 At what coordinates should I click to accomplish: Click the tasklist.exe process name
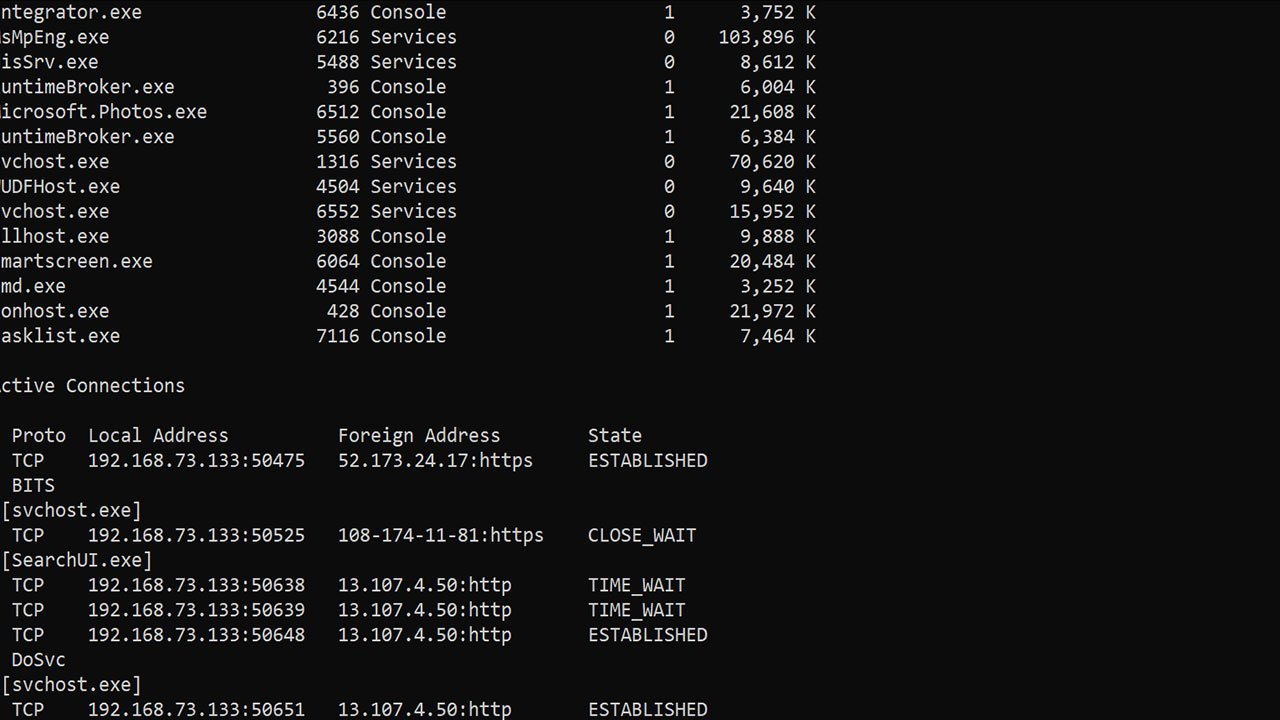pyautogui.click(x=60, y=337)
